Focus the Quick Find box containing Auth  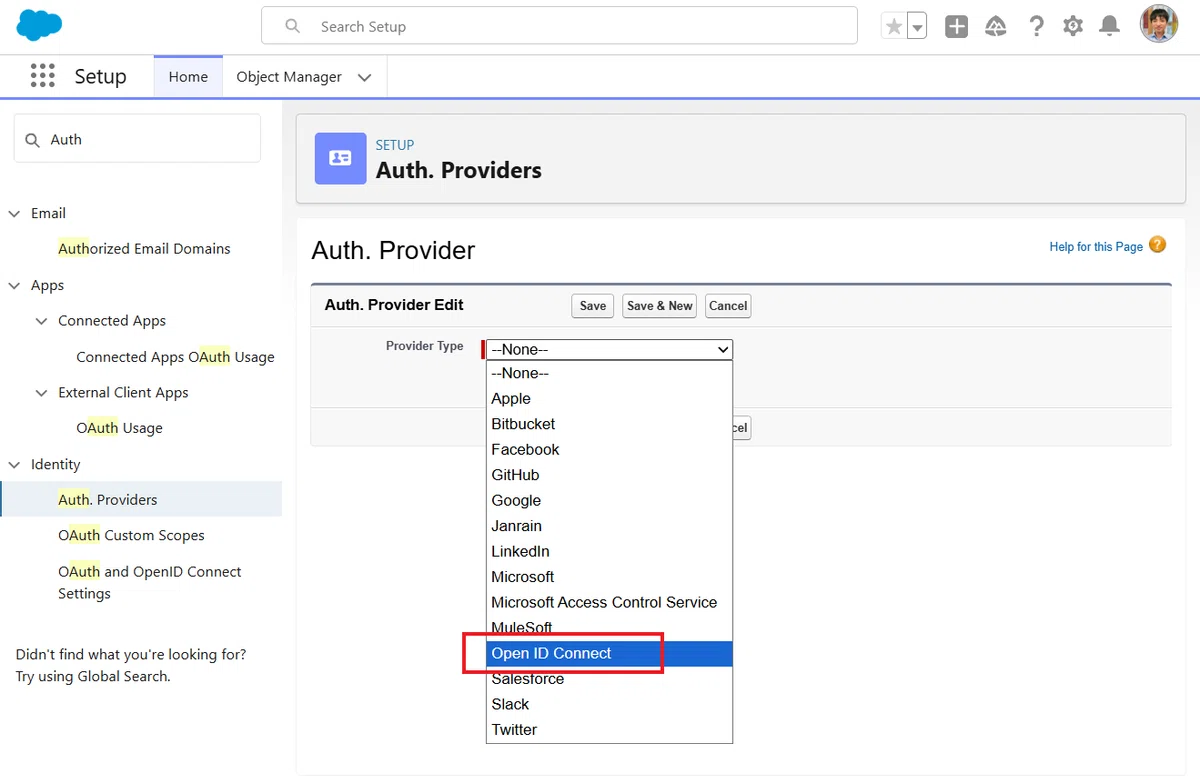[x=137, y=138]
